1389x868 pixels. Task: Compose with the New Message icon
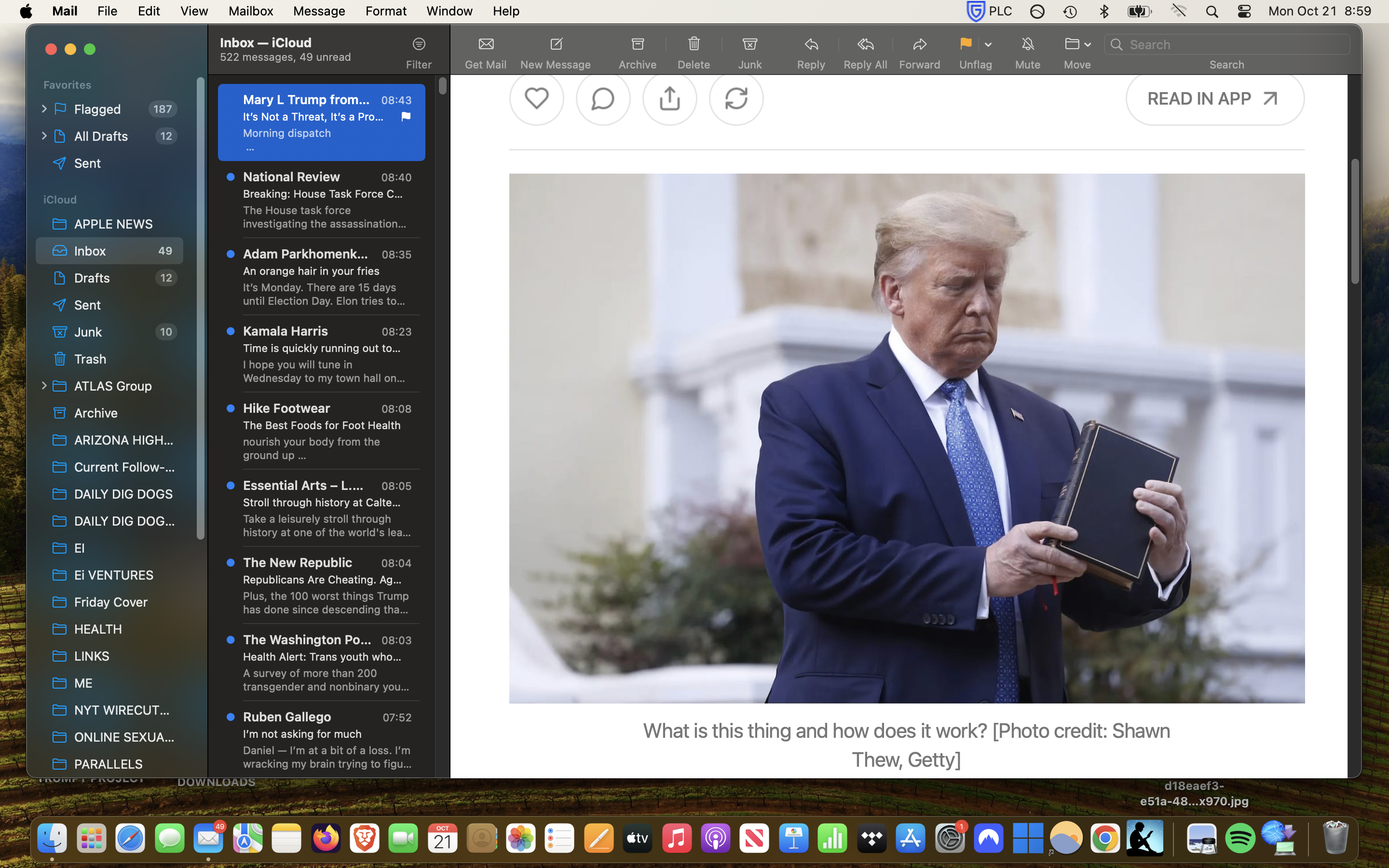pyautogui.click(x=556, y=44)
